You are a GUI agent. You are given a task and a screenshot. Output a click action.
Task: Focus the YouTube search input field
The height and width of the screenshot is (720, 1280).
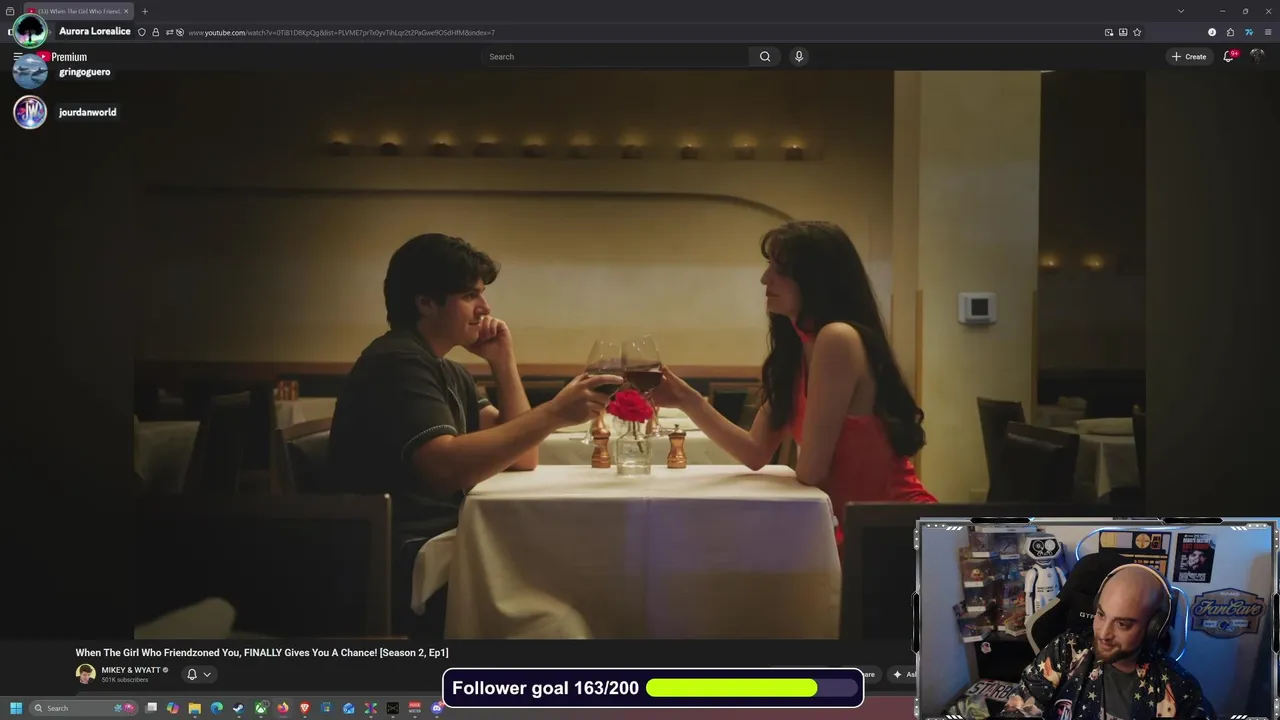click(615, 56)
